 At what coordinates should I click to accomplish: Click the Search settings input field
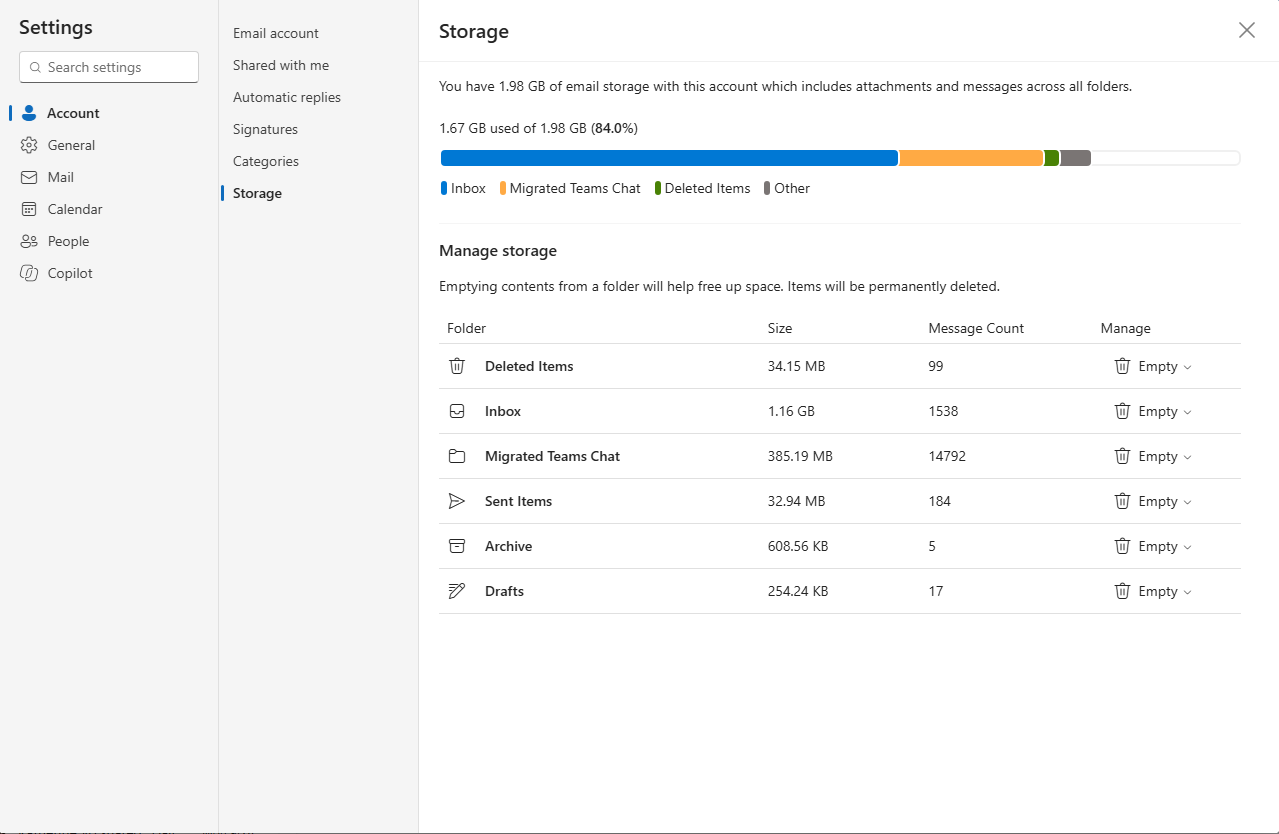click(x=109, y=67)
